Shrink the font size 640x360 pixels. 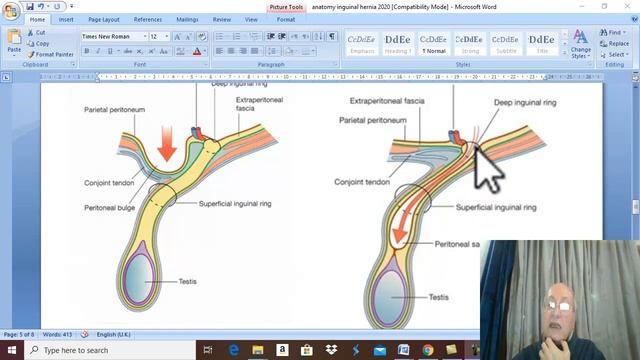(x=188, y=37)
